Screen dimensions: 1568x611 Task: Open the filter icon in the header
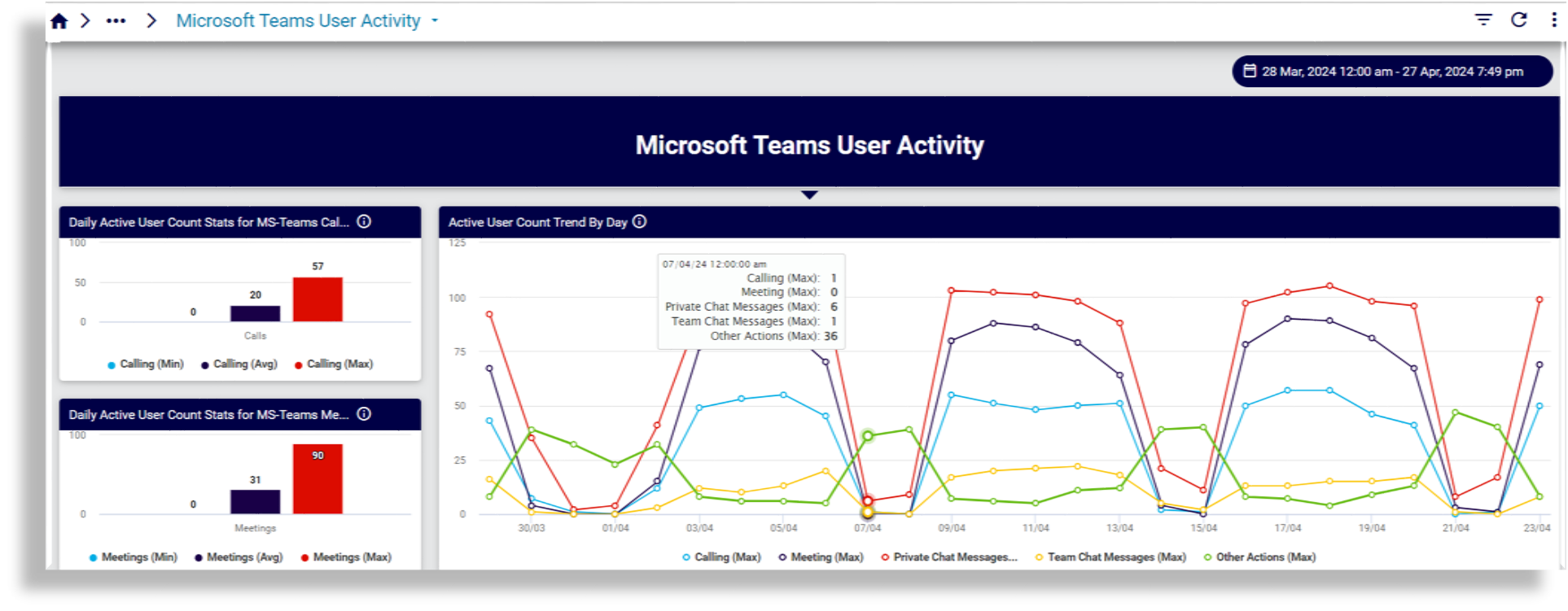(1483, 20)
